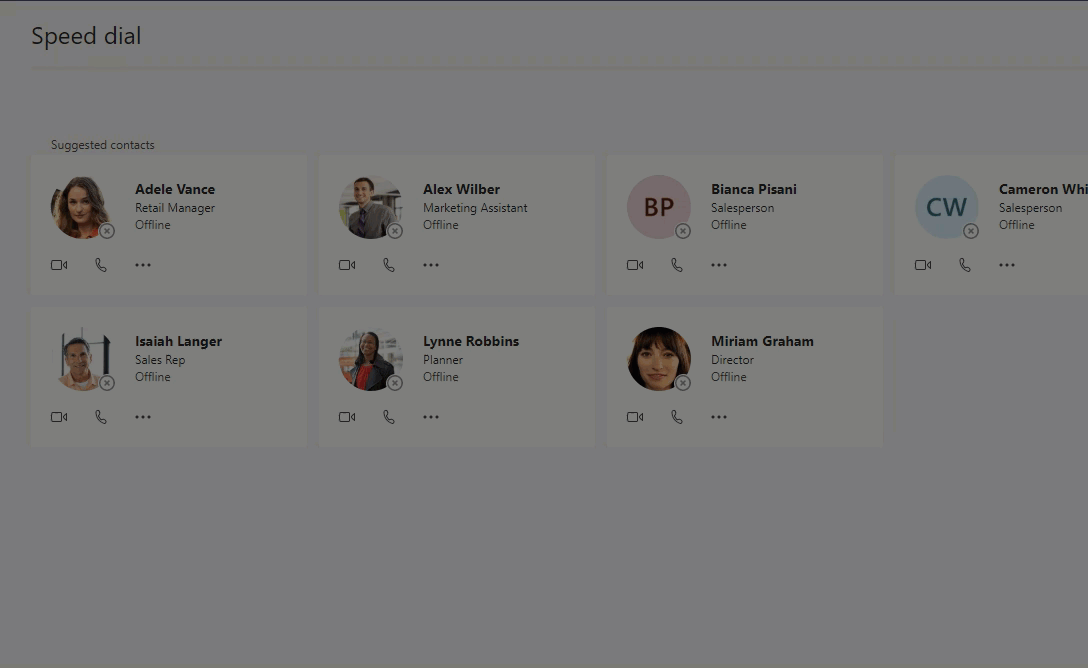Open more options for Isaiah Langer
The height and width of the screenshot is (668, 1088).
click(143, 417)
